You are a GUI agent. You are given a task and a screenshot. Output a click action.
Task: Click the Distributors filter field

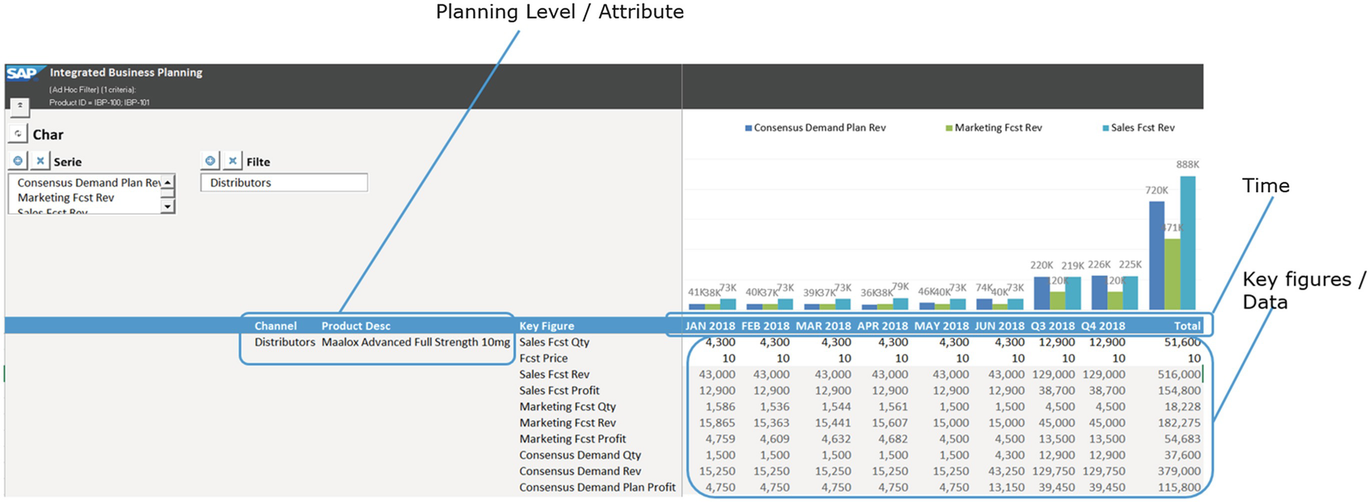click(x=284, y=183)
